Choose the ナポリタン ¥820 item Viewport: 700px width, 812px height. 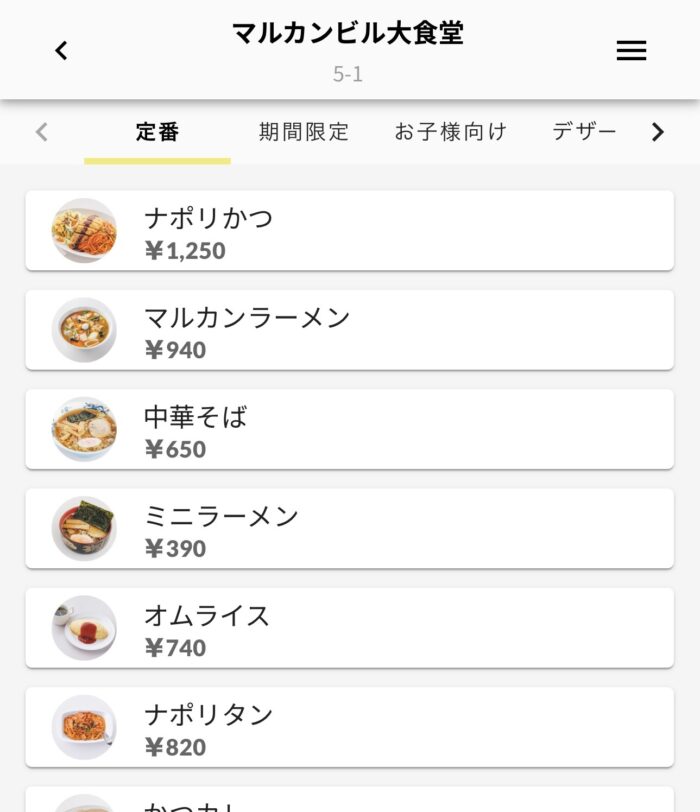[400, 727]
